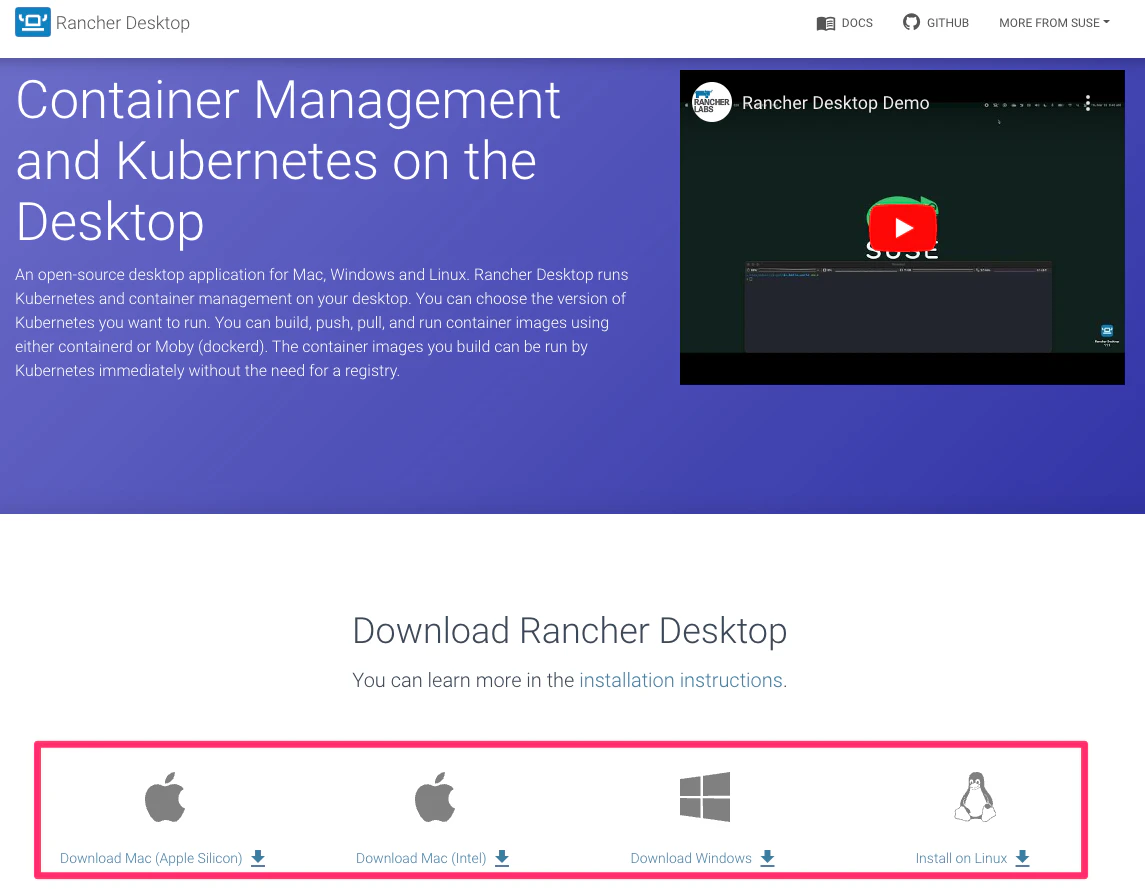Open the Rancher Desktop title link
This screenshot has width=1145, height=889.
(x=123, y=23)
